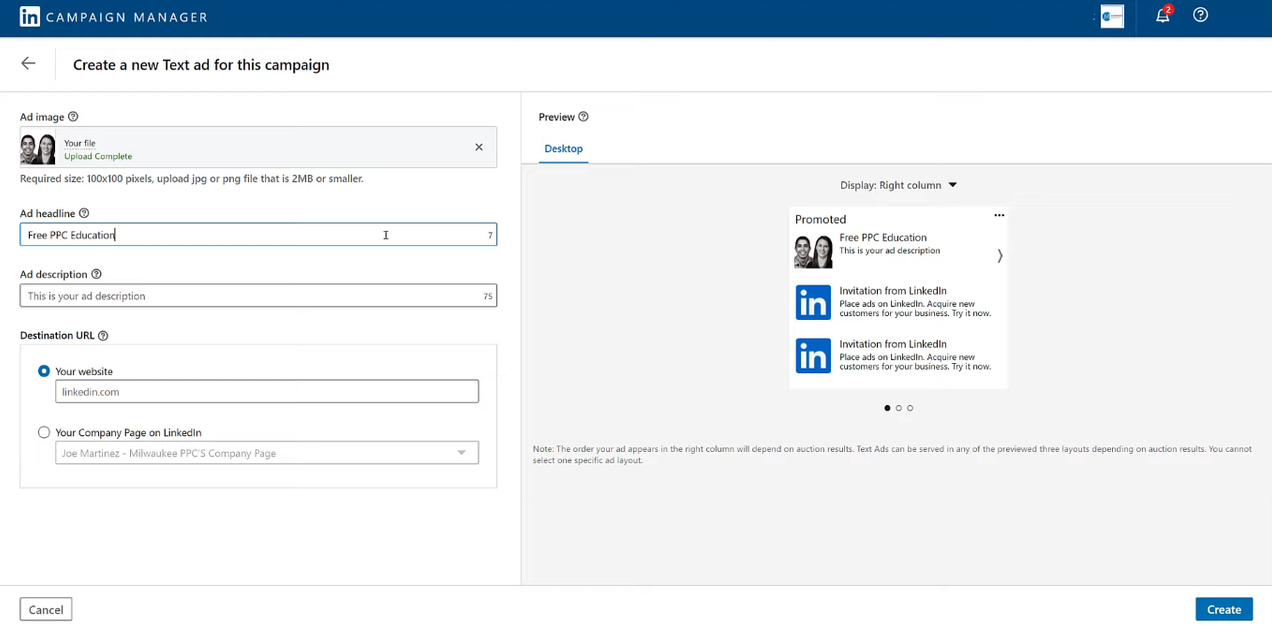Click 'This is your ad description' preview text

[890, 251]
